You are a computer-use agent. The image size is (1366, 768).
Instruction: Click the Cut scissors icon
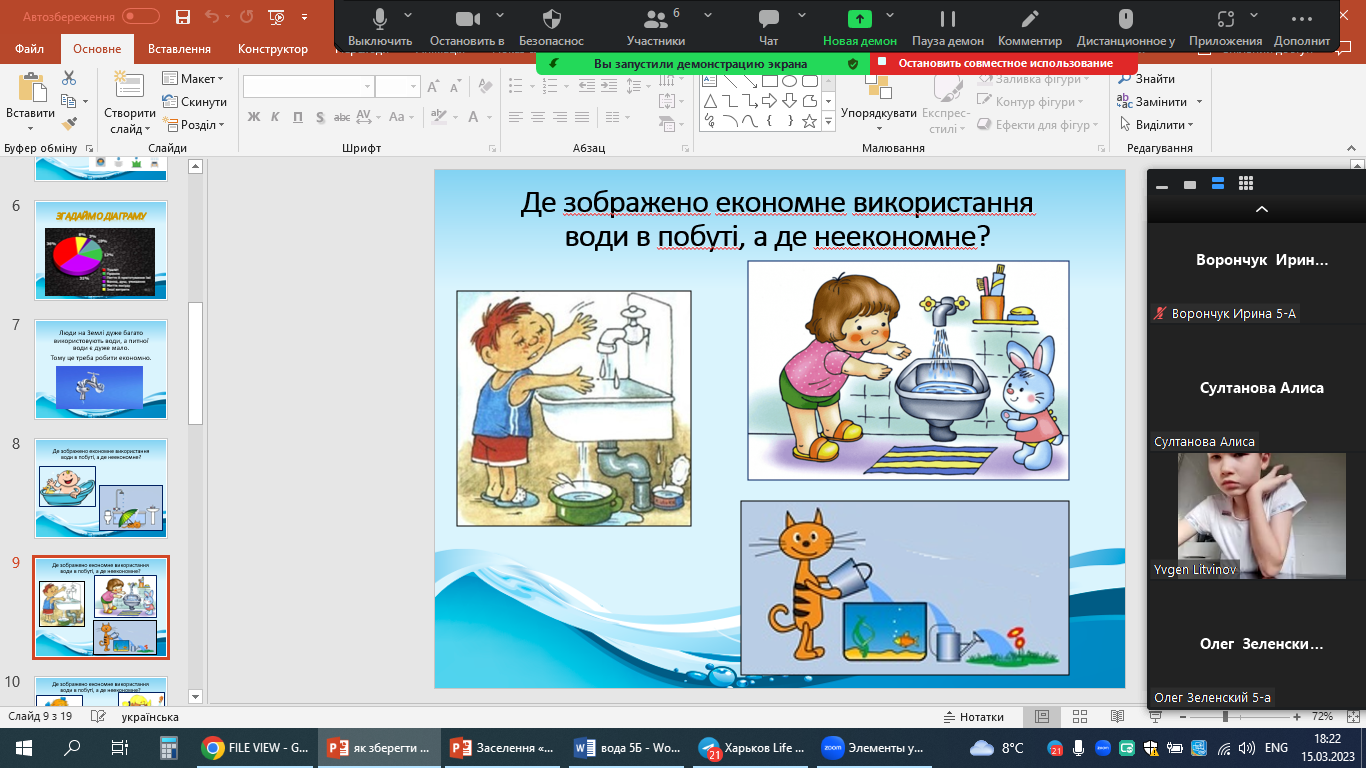pos(69,79)
